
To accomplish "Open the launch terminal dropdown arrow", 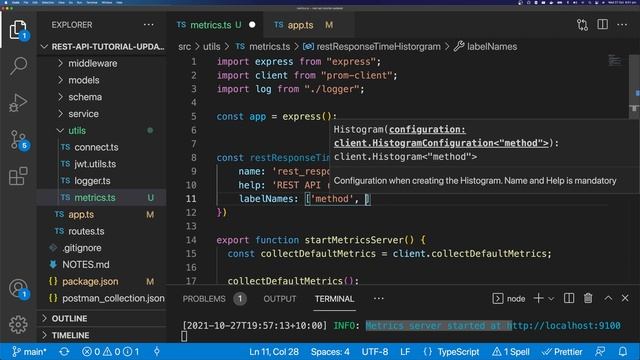I will click(x=551, y=299).
